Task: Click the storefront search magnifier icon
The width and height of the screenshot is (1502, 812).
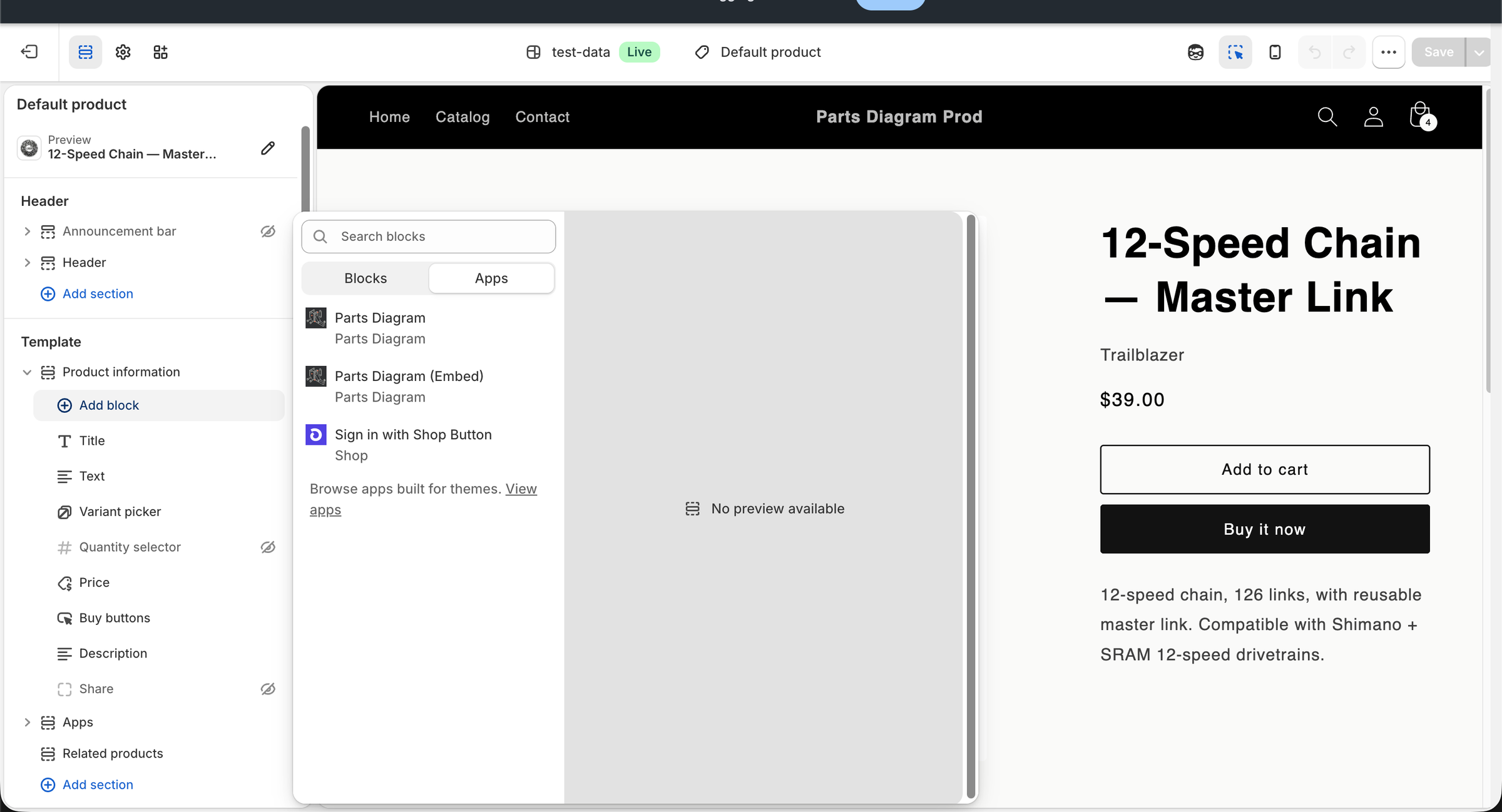Action: [1327, 117]
